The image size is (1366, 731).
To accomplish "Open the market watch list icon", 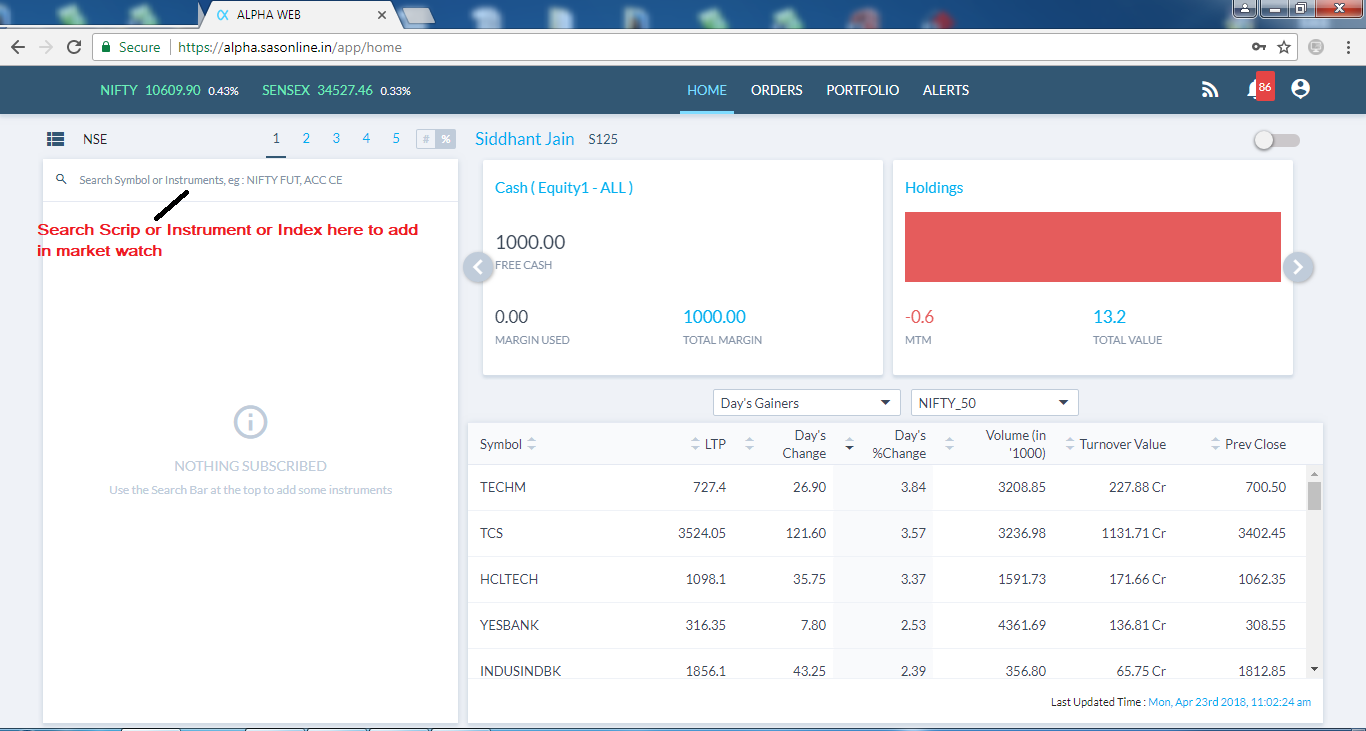I will [56, 139].
